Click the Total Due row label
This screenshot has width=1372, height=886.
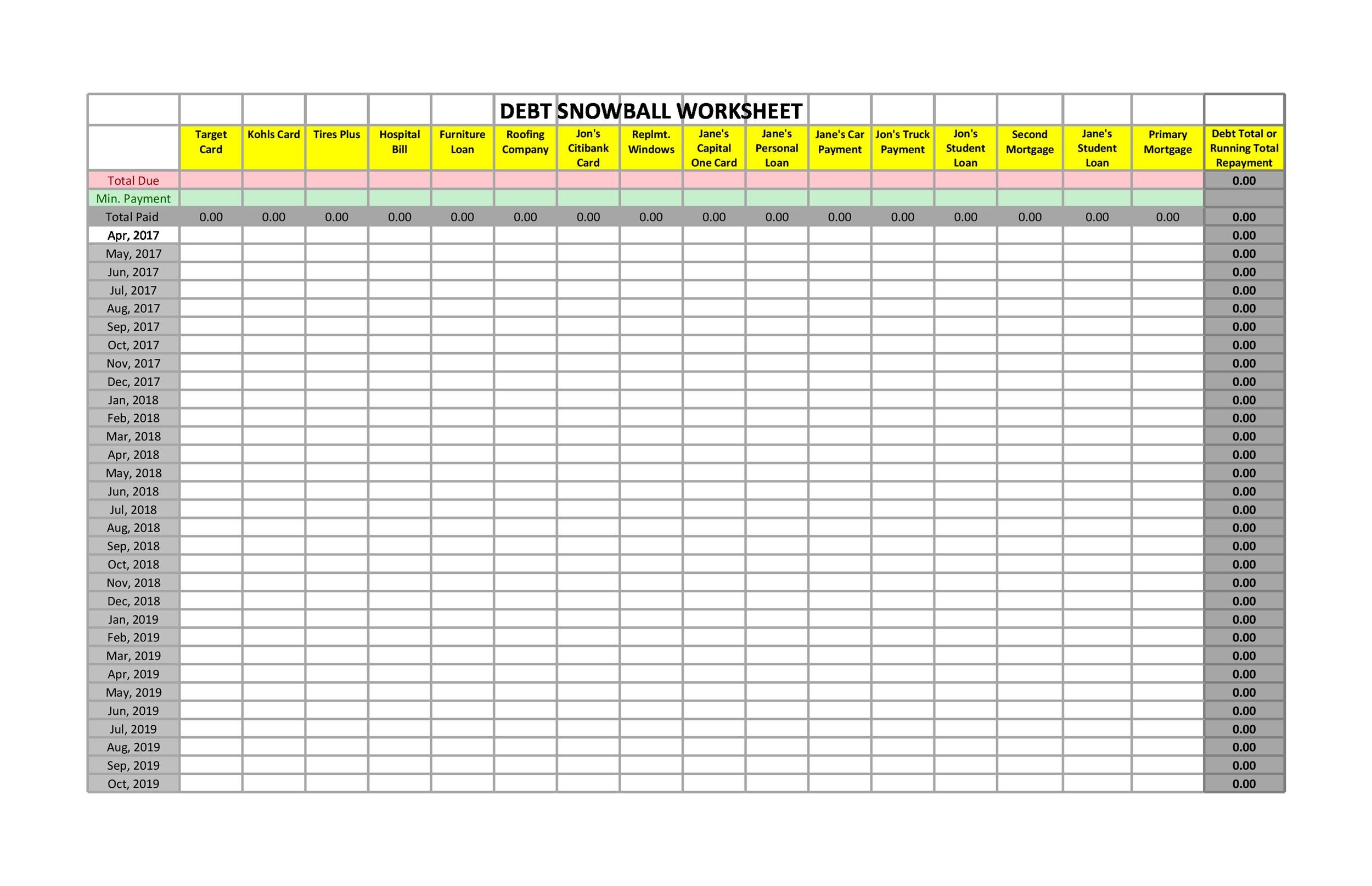[x=133, y=180]
